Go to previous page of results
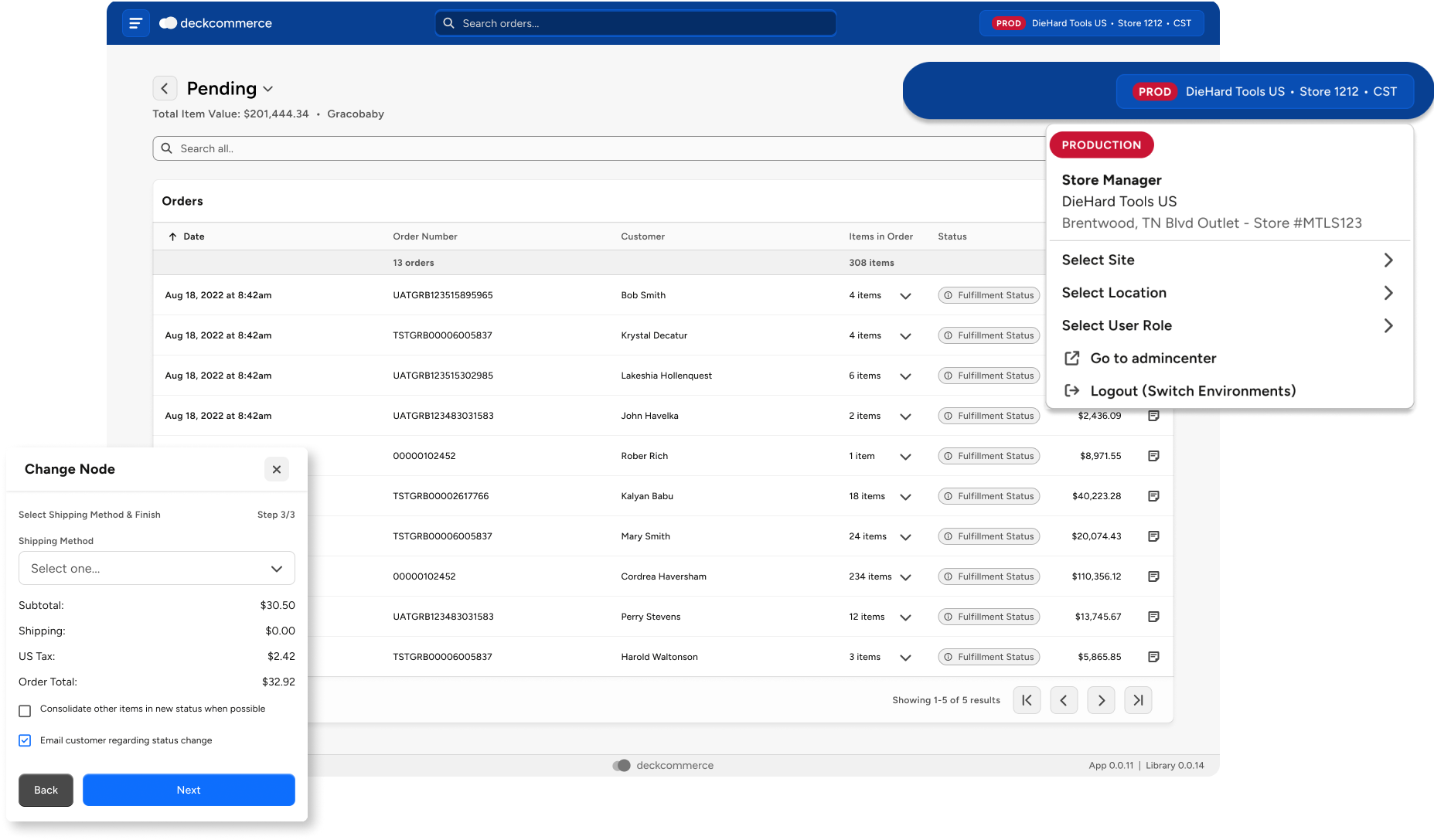This screenshot has height=840, width=1434. 1064,700
